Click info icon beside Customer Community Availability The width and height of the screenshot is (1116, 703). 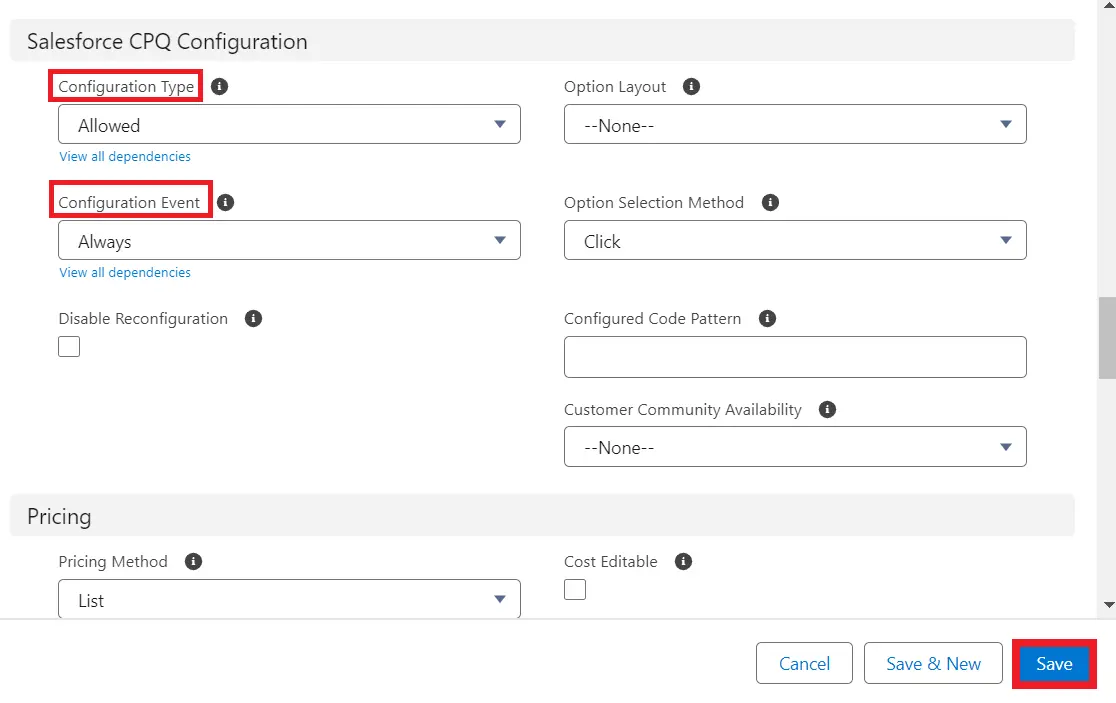tap(827, 410)
